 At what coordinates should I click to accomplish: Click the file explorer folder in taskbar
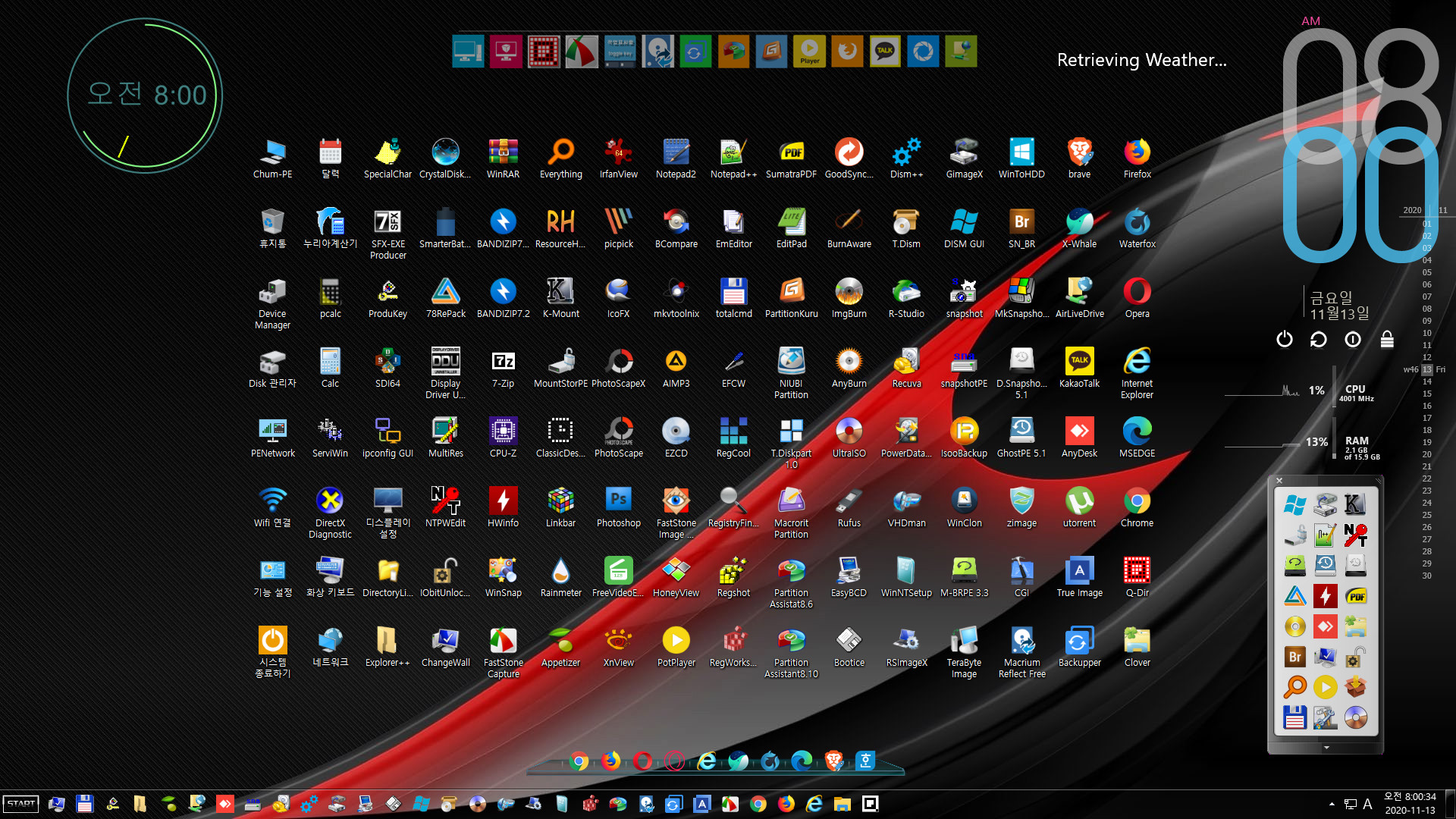(843, 804)
